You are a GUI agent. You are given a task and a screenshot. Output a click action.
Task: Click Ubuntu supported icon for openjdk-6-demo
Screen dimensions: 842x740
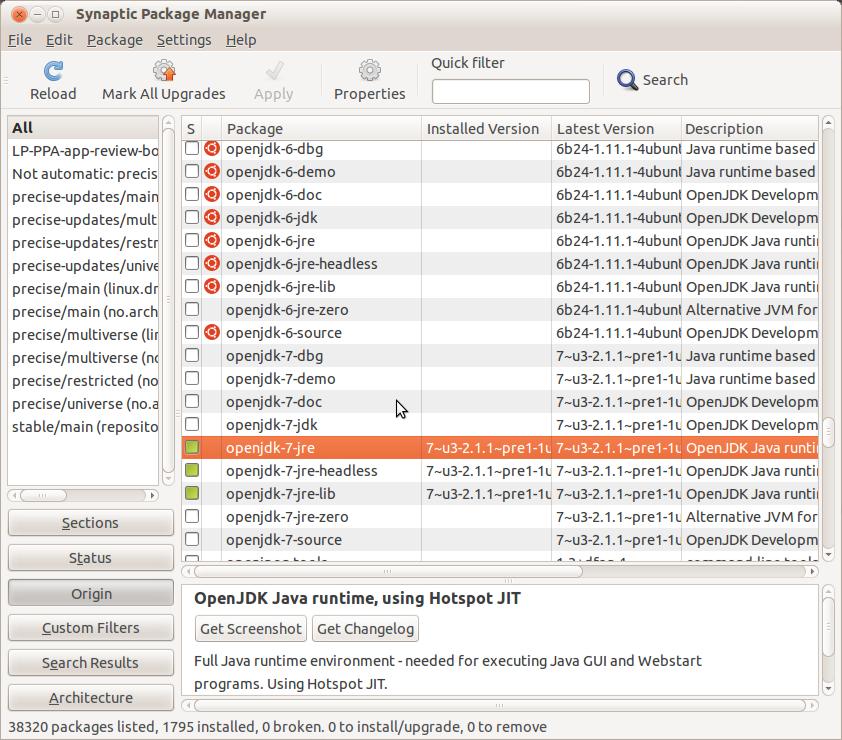[212, 172]
